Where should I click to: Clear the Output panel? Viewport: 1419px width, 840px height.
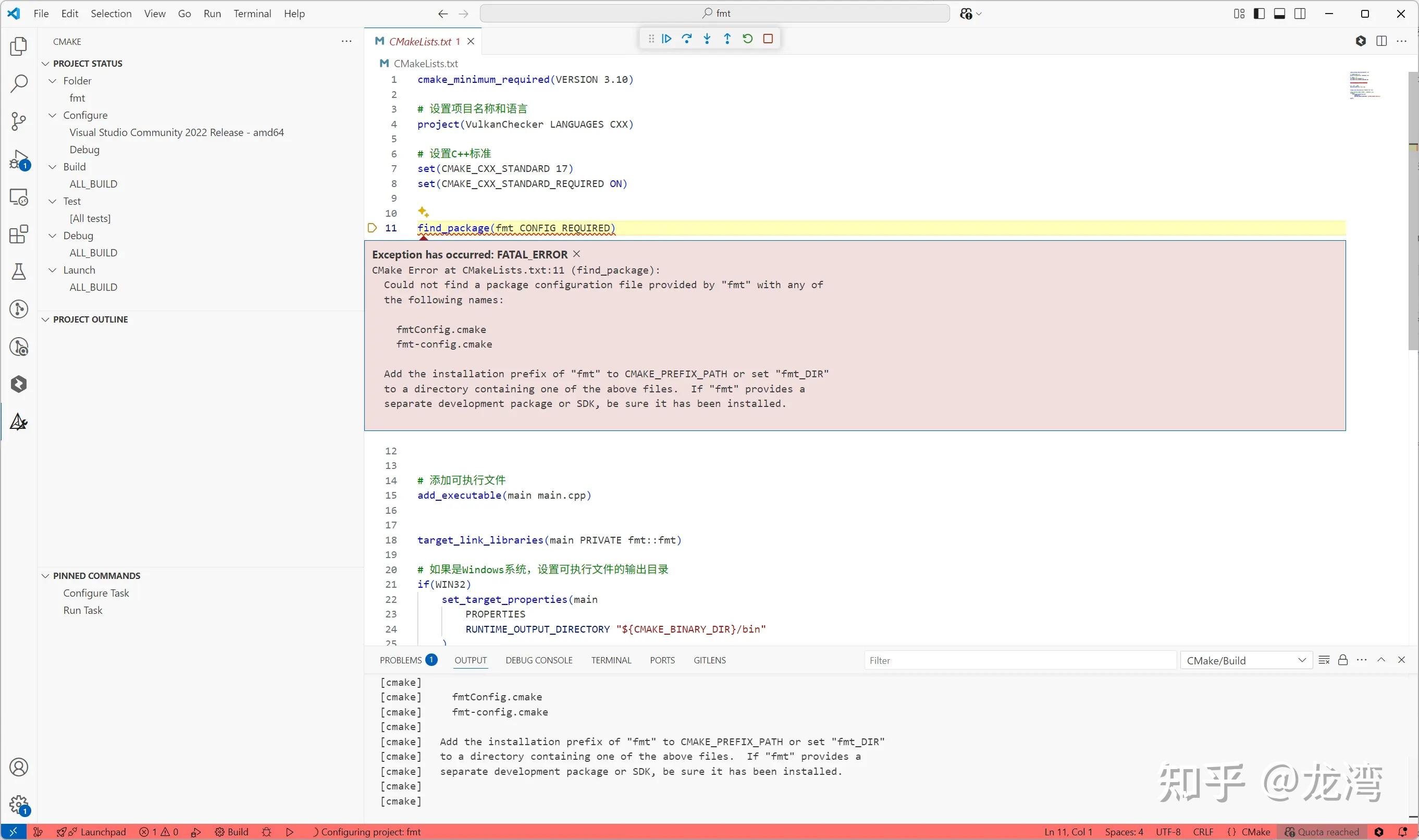[x=1323, y=660]
